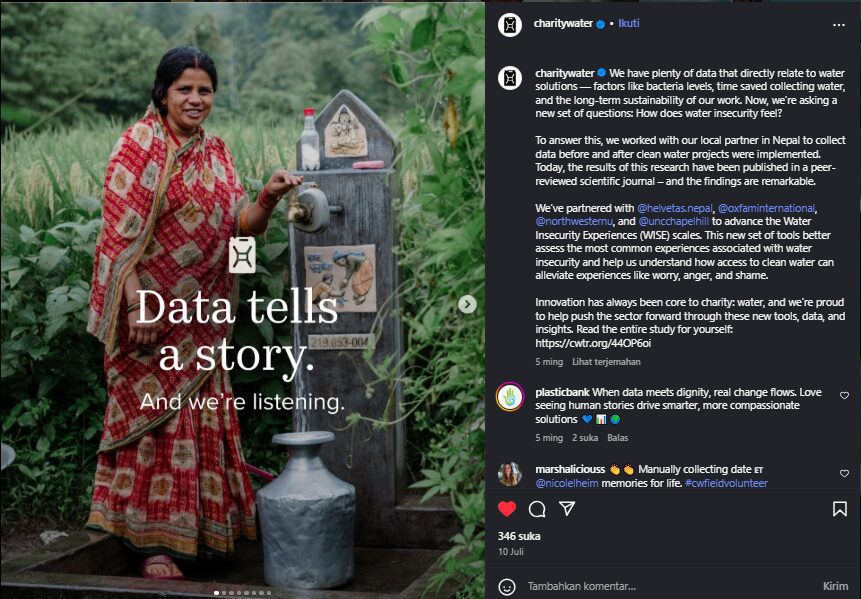861x599 pixels.
Task: Open the three-dot more options menu
Action: [x=839, y=24]
